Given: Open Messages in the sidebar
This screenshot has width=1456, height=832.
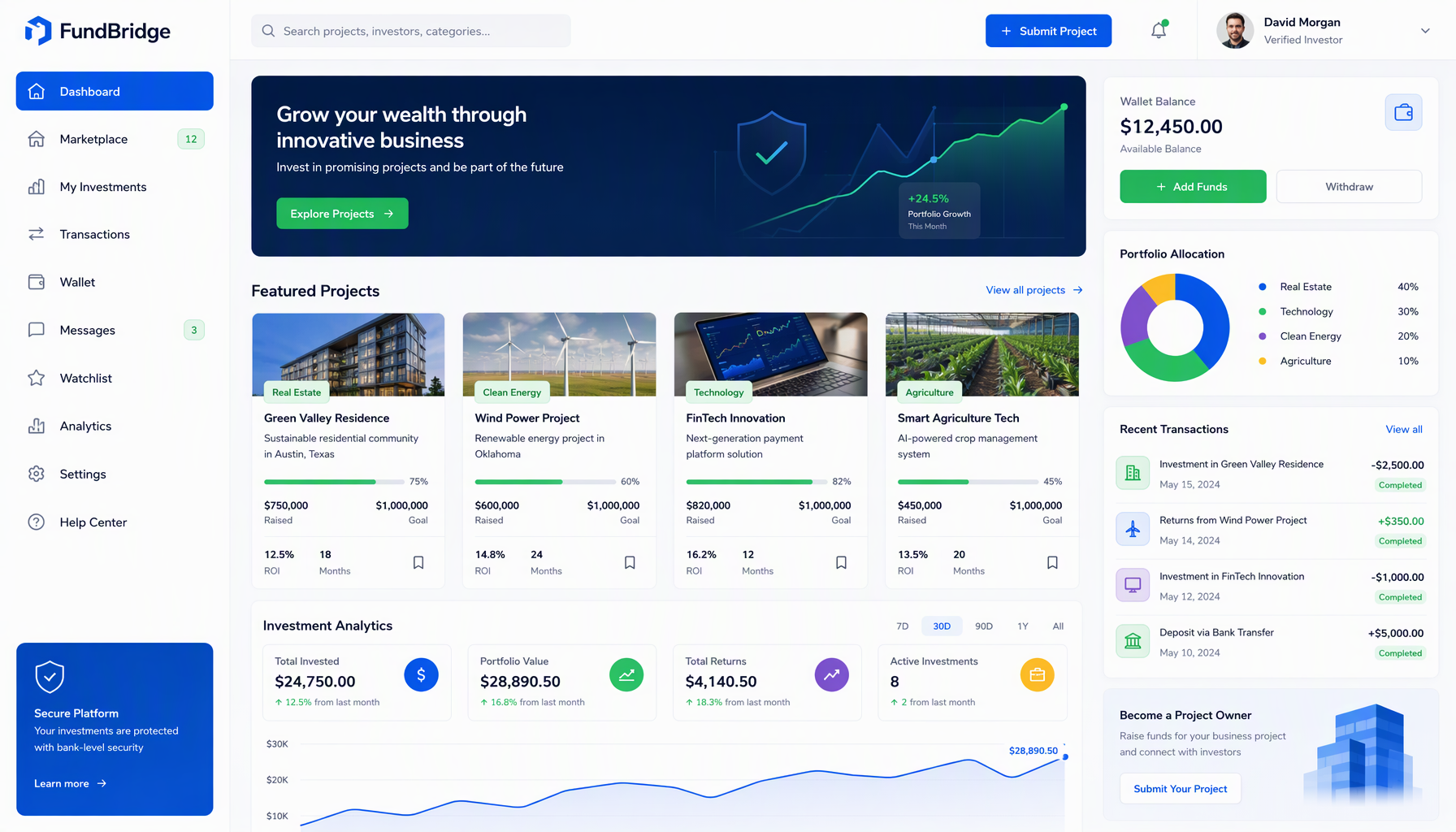Looking at the screenshot, I should pos(115,330).
